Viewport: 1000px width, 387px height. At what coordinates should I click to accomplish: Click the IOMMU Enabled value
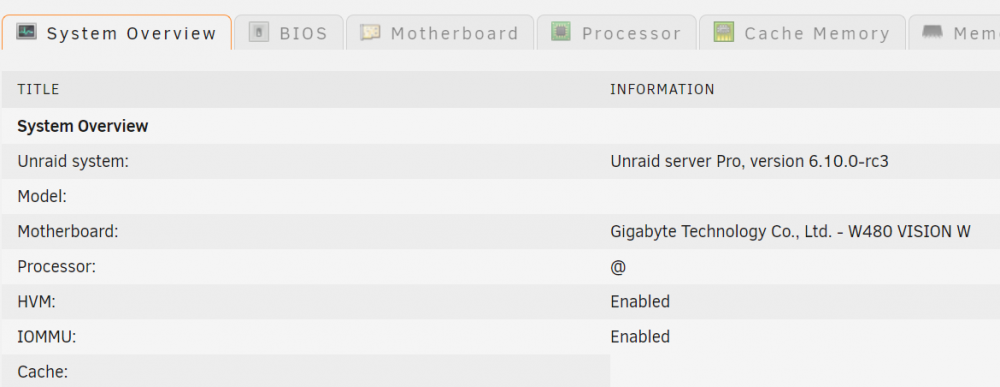(x=640, y=337)
